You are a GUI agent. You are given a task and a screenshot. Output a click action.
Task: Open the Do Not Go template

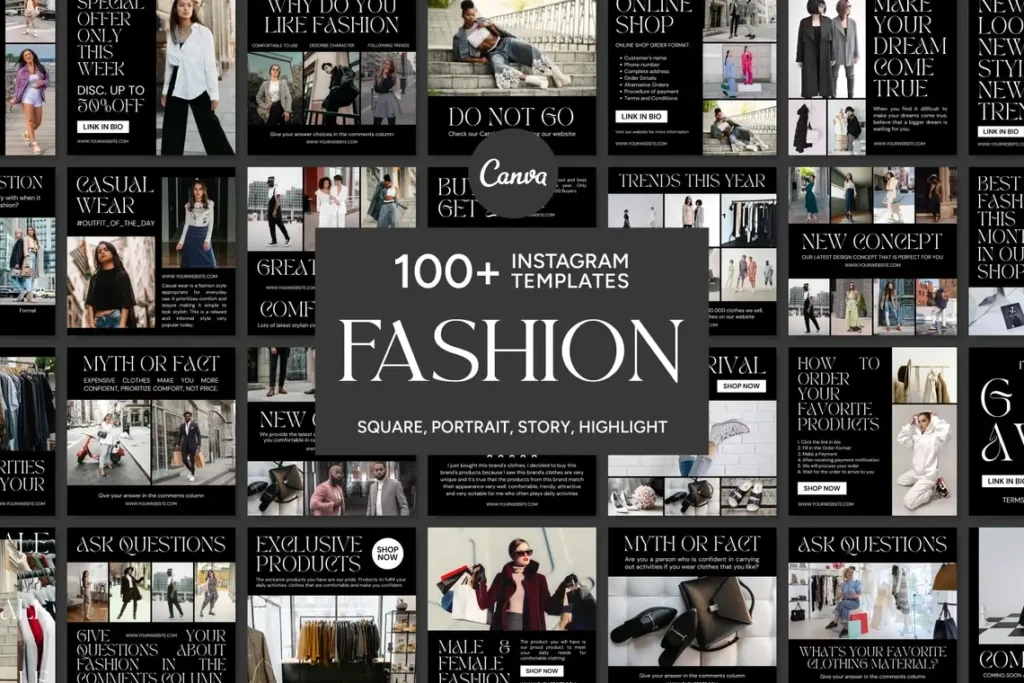coord(511,115)
